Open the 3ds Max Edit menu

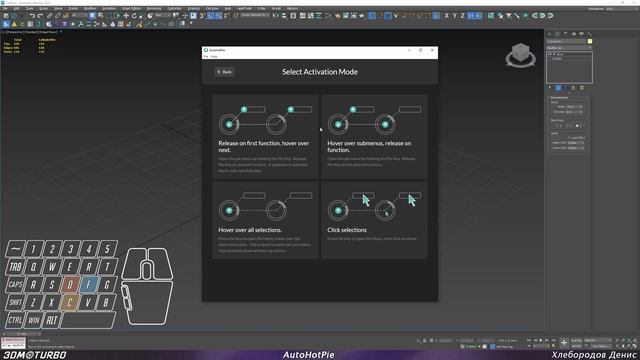tap(17, 8)
